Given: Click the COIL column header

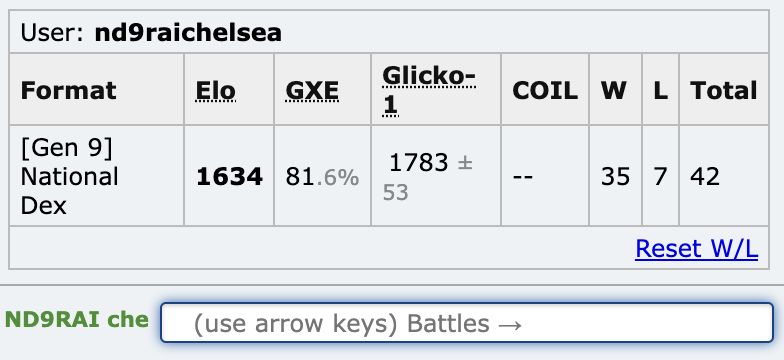Looking at the screenshot, I should coord(545,90).
